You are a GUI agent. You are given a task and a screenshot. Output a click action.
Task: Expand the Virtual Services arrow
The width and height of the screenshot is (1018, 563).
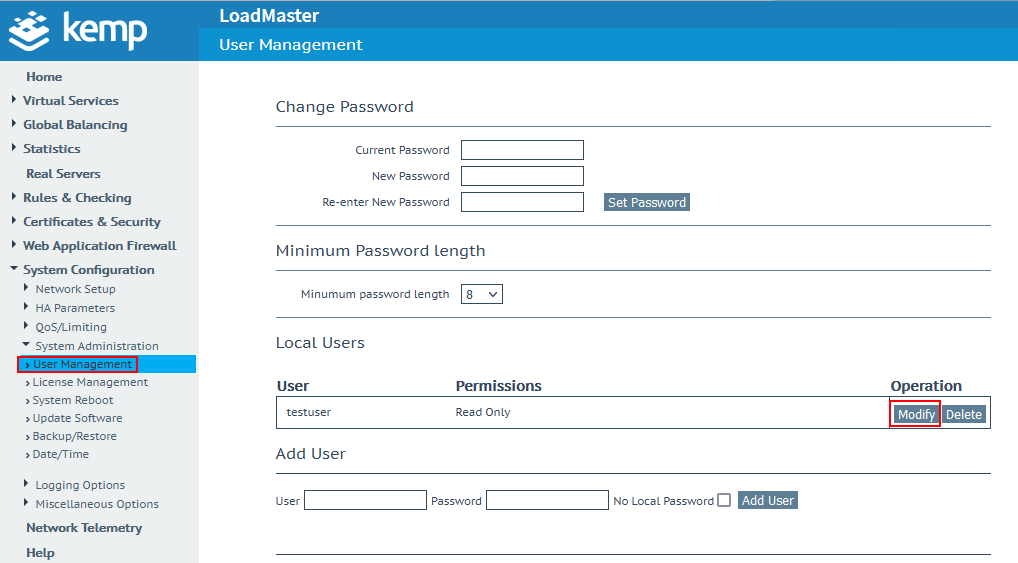coord(14,100)
